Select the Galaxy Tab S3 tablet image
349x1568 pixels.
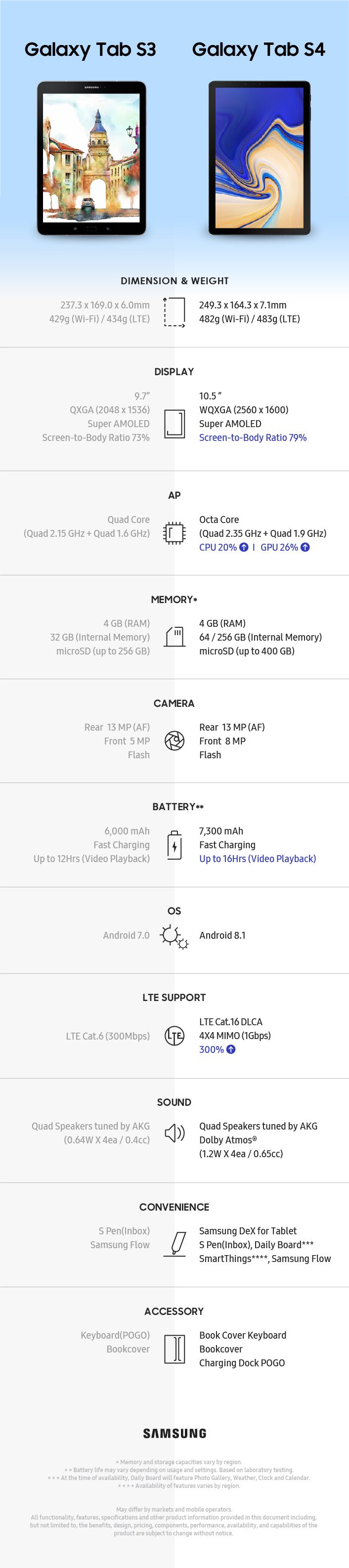tap(91, 158)
